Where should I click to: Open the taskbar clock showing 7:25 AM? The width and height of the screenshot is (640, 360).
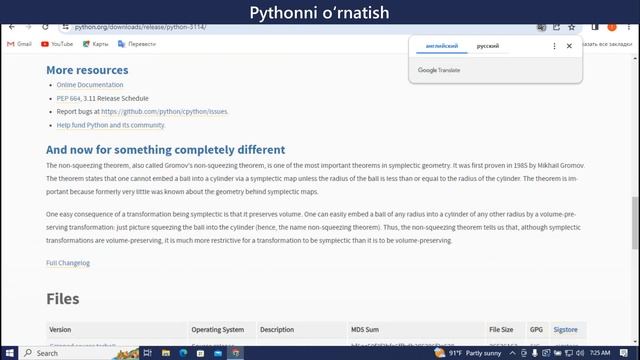600,353
